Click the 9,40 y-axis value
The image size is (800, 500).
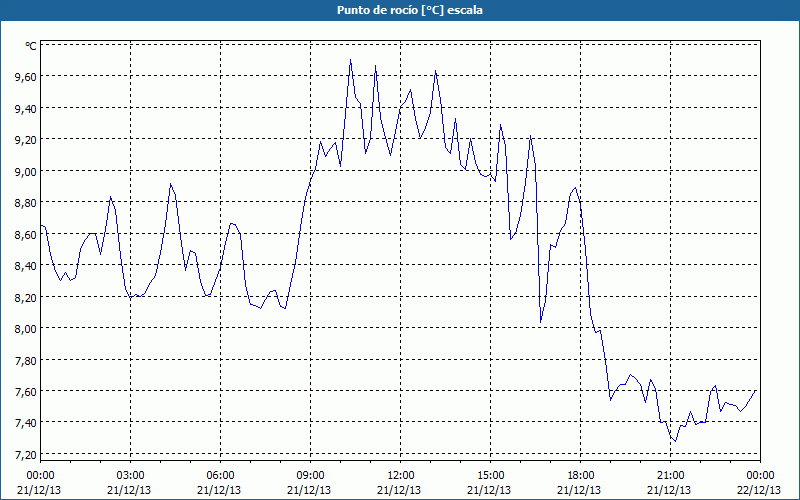(26, 108)
